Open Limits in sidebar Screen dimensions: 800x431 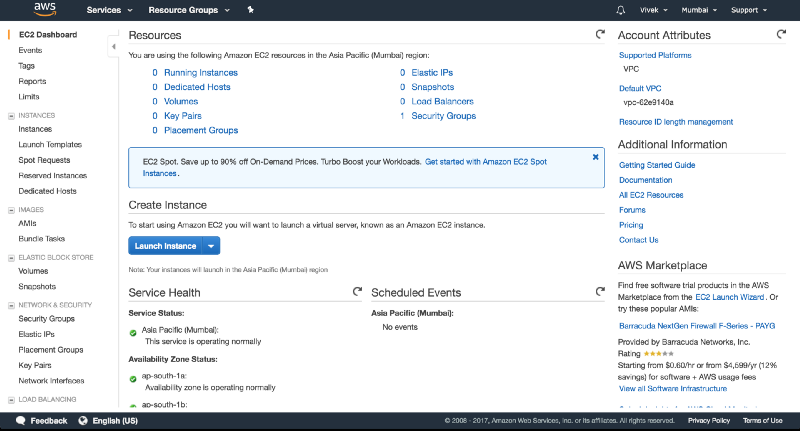(29, 96)
